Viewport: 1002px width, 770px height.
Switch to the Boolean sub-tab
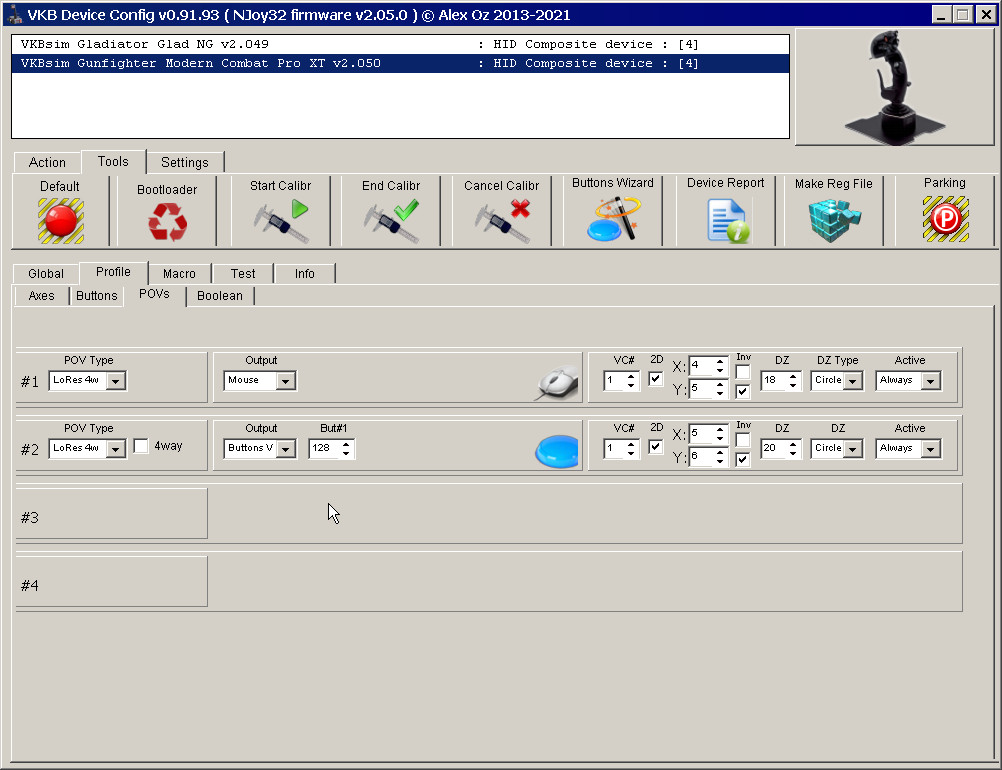click(220, 296)
